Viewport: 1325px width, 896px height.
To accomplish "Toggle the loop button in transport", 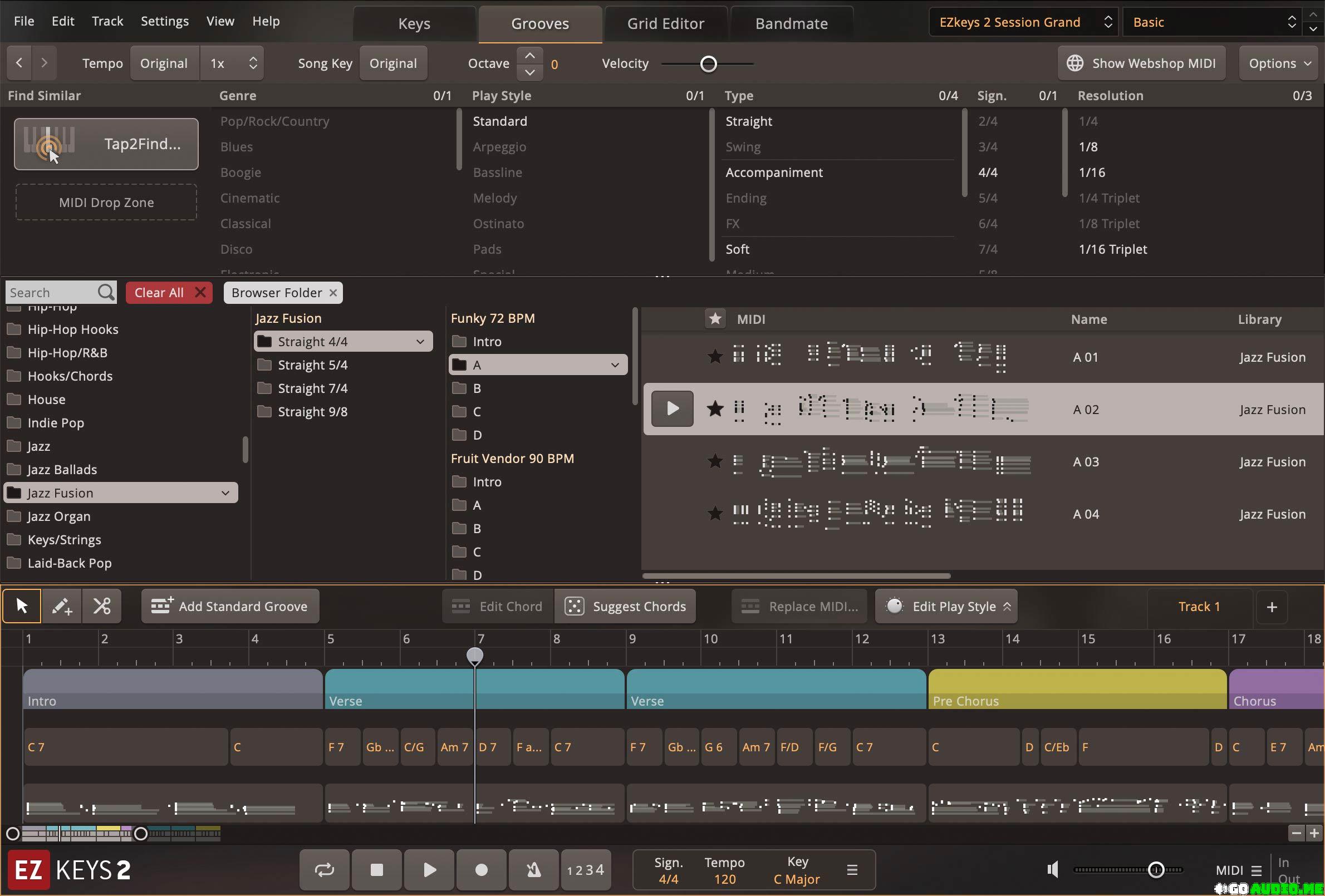I will pos(324,870).
